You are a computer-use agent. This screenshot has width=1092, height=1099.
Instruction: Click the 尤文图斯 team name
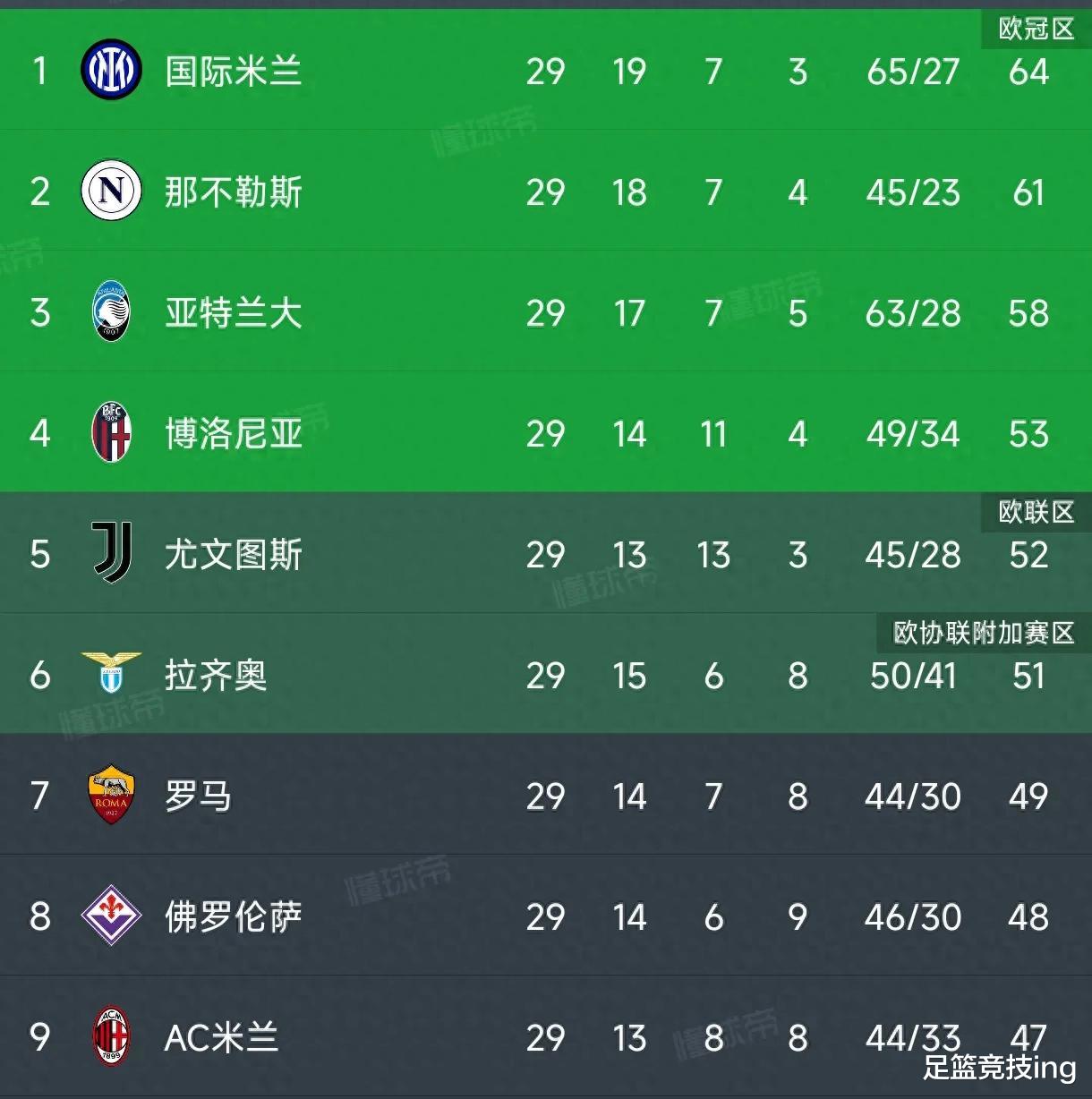(x=234, y=554)
